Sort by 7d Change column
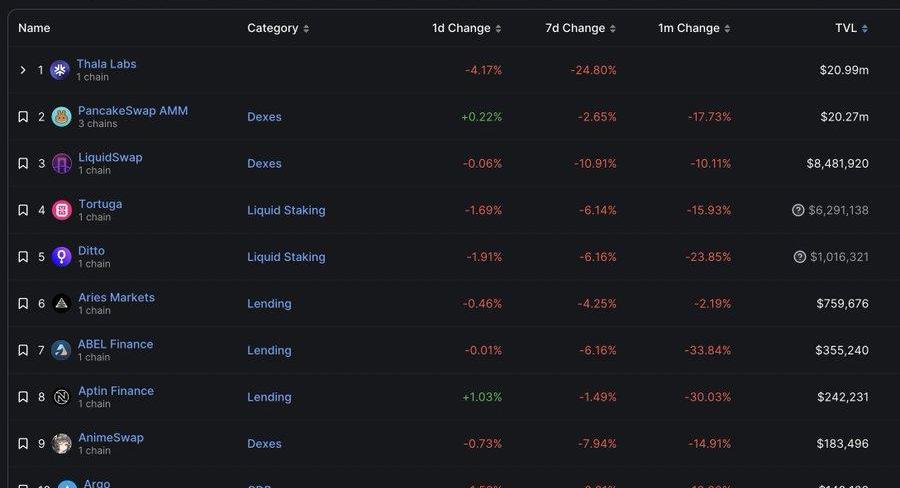Image resolution: width=900 pixels, height=488 pixels. (580, 28)
